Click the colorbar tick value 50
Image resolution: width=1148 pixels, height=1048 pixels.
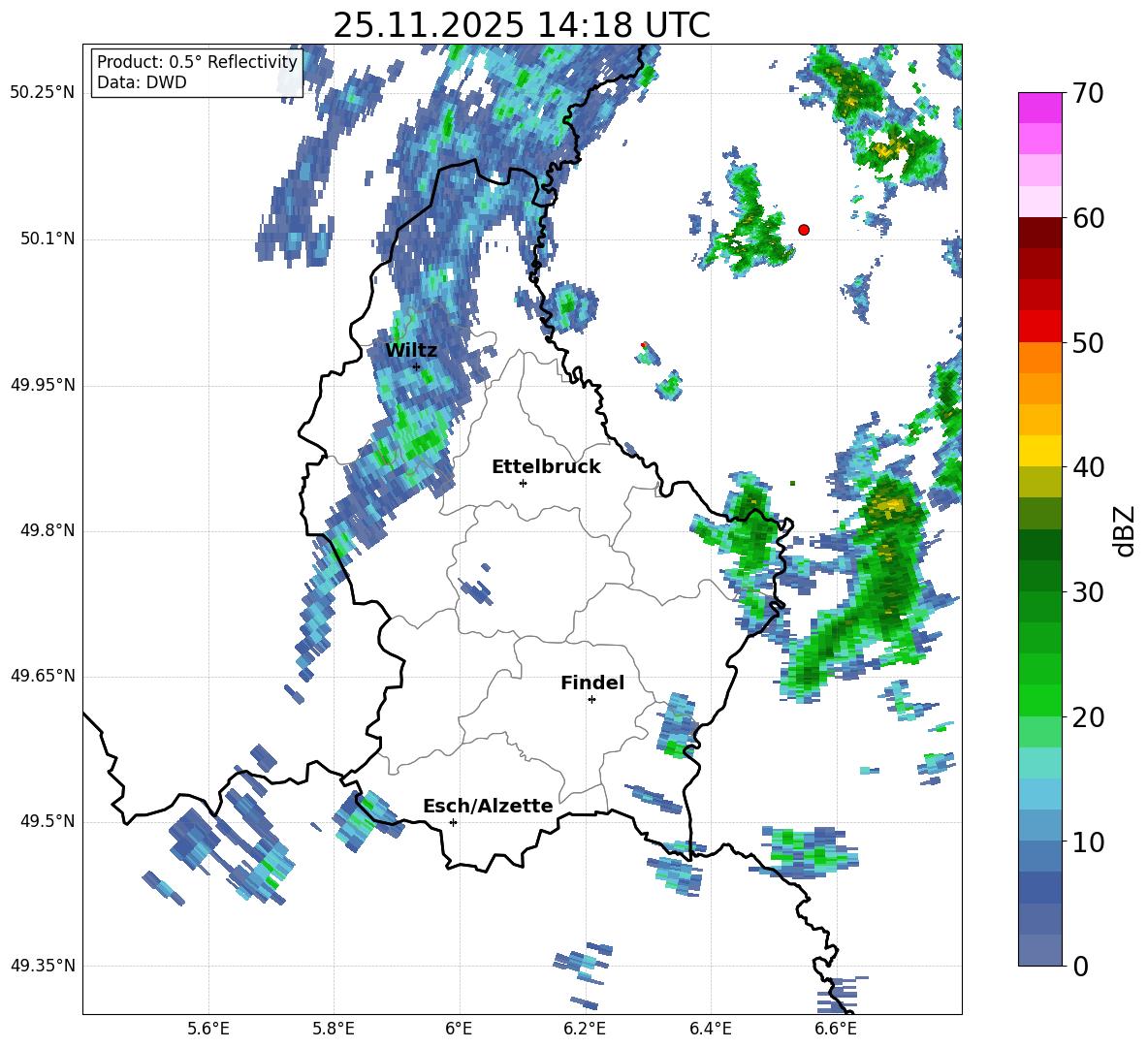1088,342
